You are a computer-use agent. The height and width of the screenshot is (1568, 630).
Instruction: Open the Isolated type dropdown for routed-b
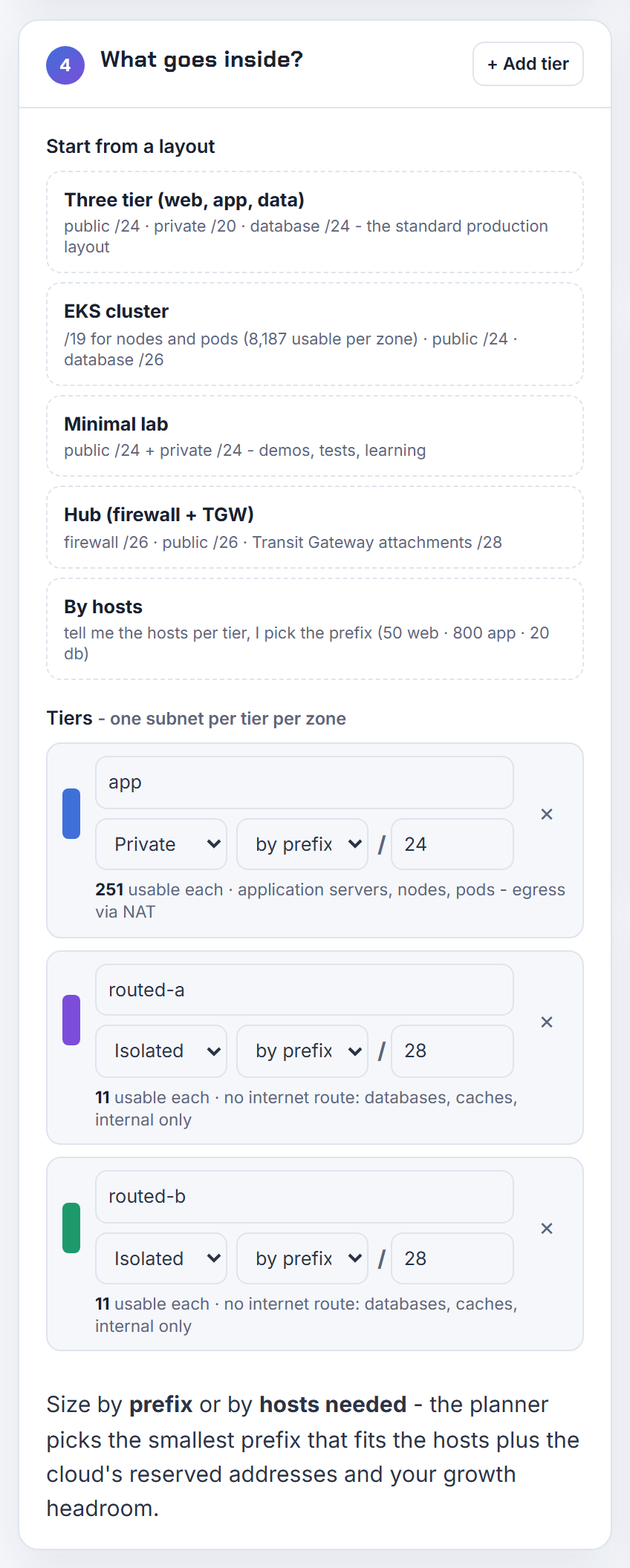tap(161, 1258)
